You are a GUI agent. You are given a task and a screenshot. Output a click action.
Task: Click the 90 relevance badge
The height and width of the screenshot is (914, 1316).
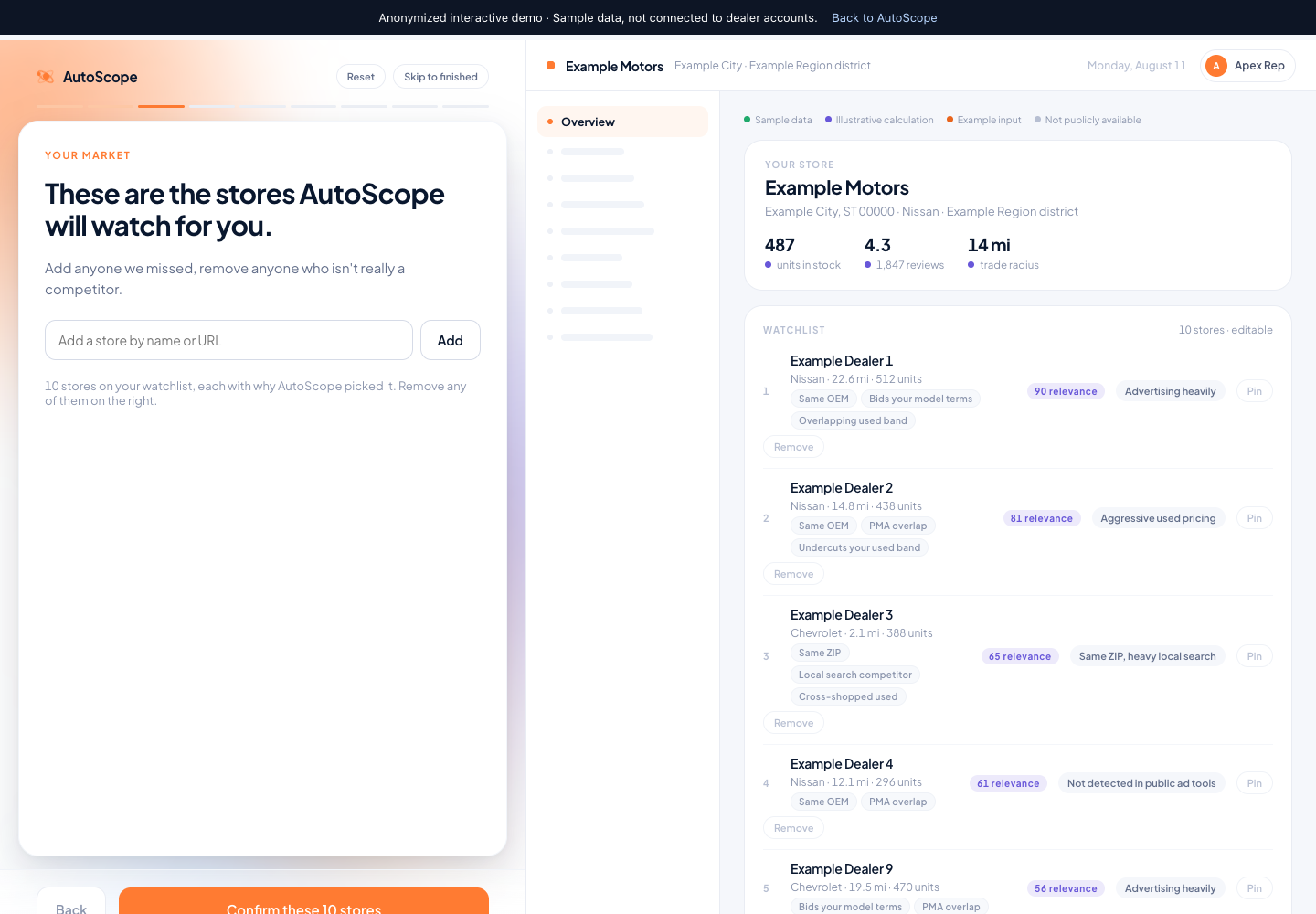[1066, 391]
